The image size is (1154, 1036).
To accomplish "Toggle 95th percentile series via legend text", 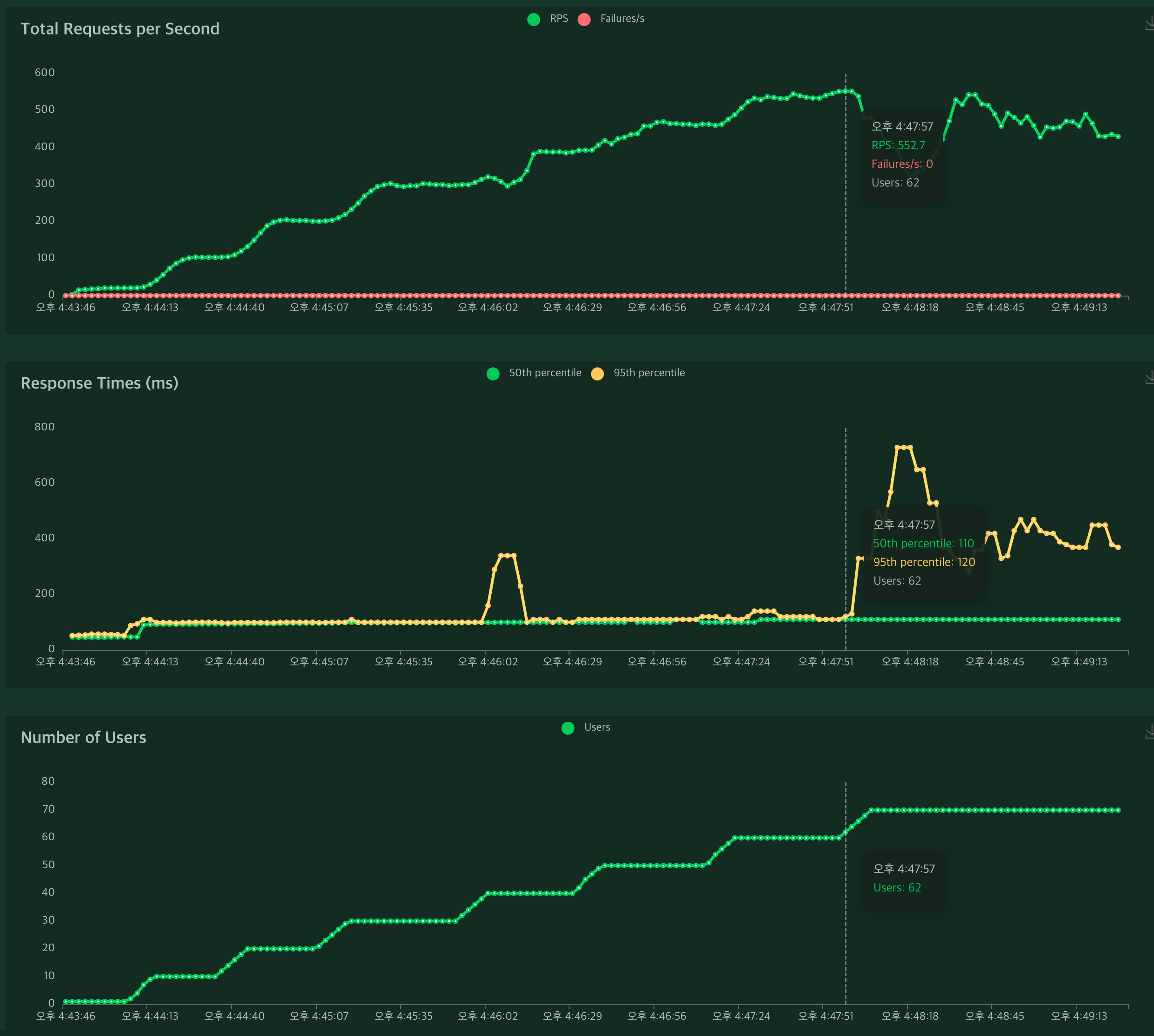I will coord(649,373).
